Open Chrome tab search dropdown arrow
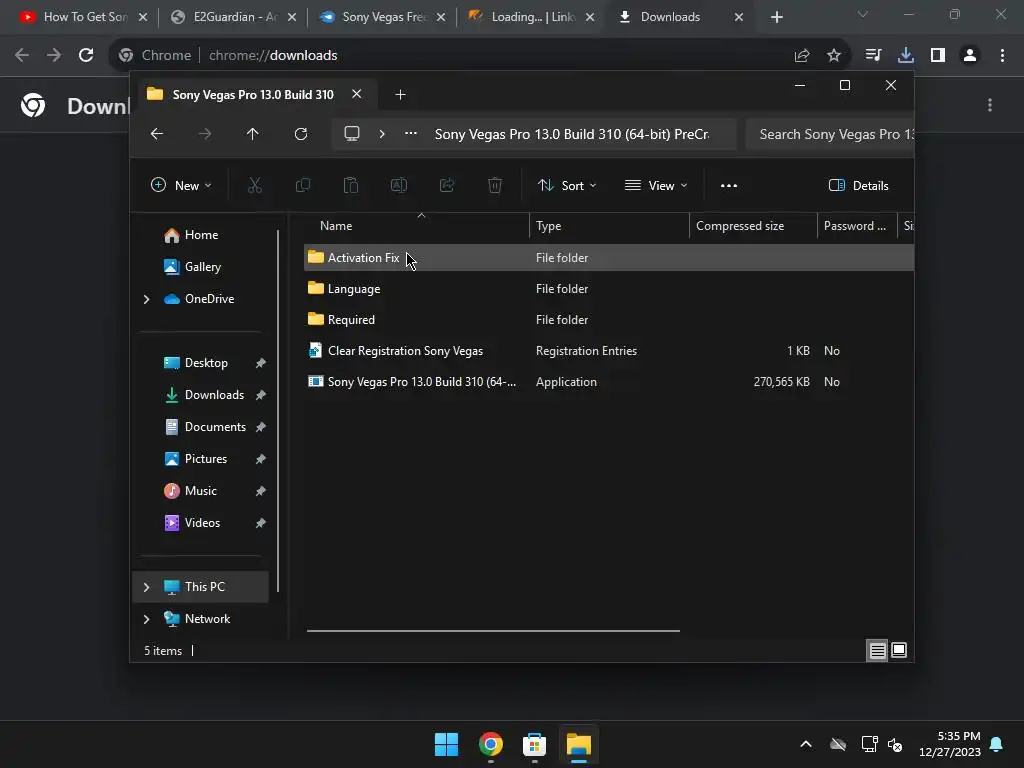 tap(863, 14)
